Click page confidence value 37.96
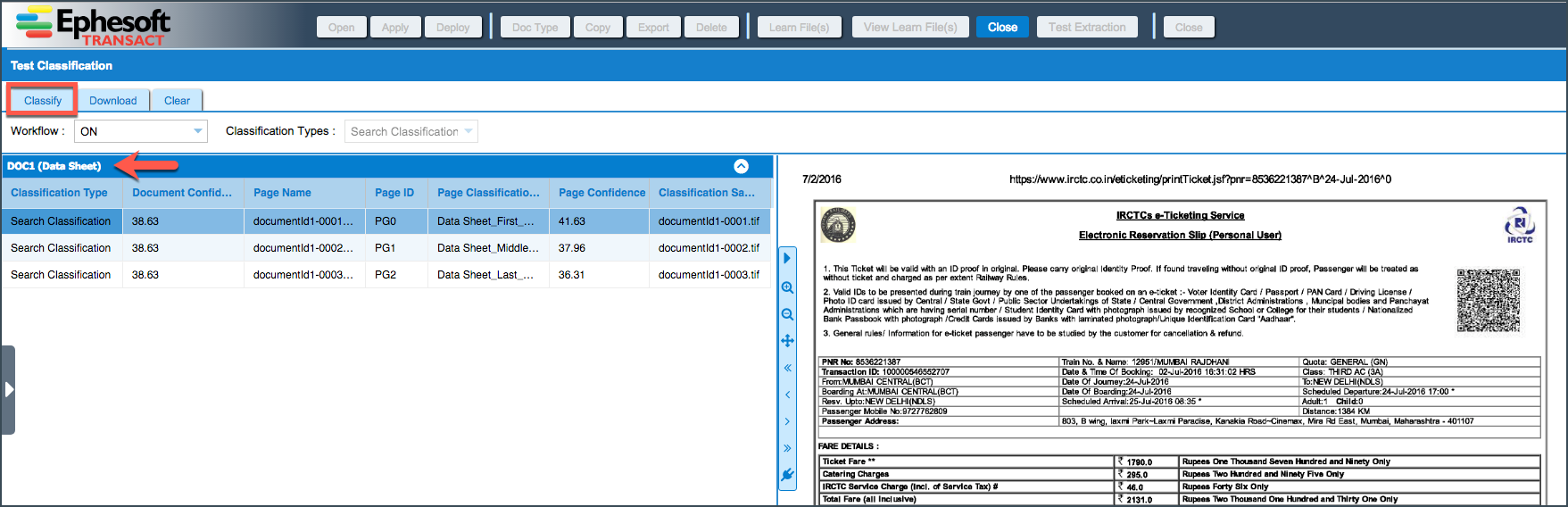 (572, 248)
